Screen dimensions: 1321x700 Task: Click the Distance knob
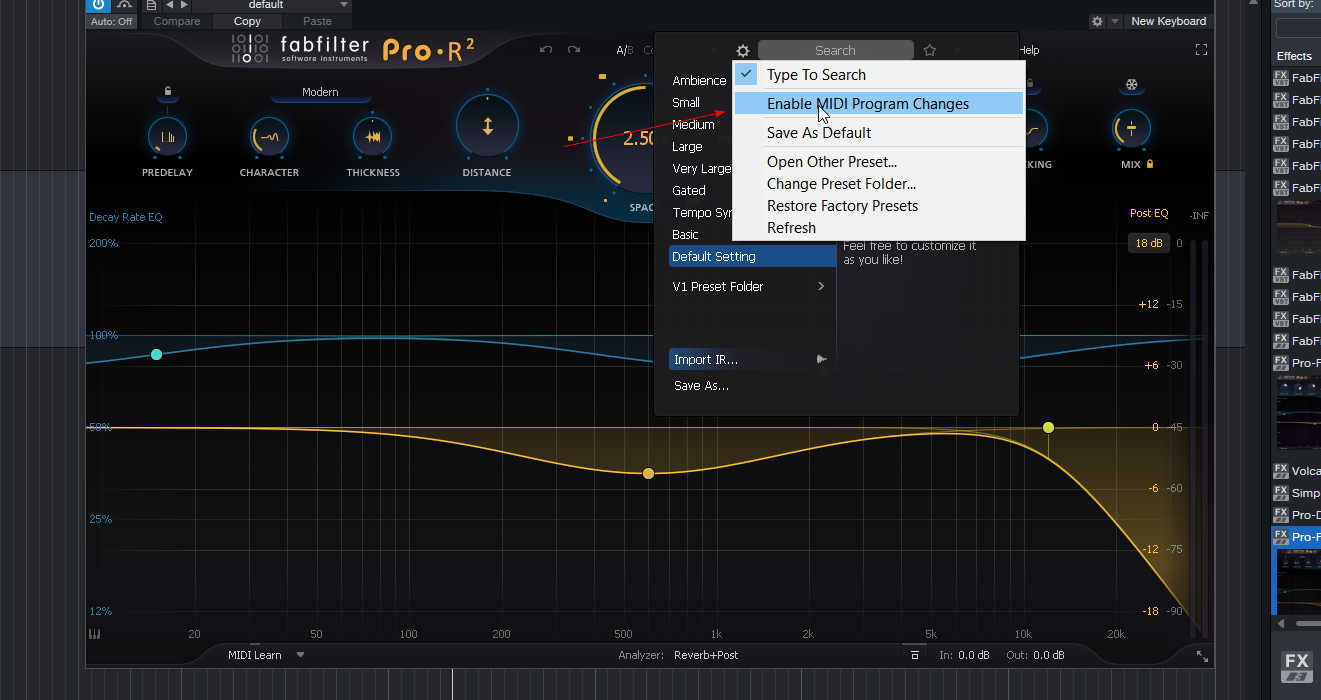[487, 127]
